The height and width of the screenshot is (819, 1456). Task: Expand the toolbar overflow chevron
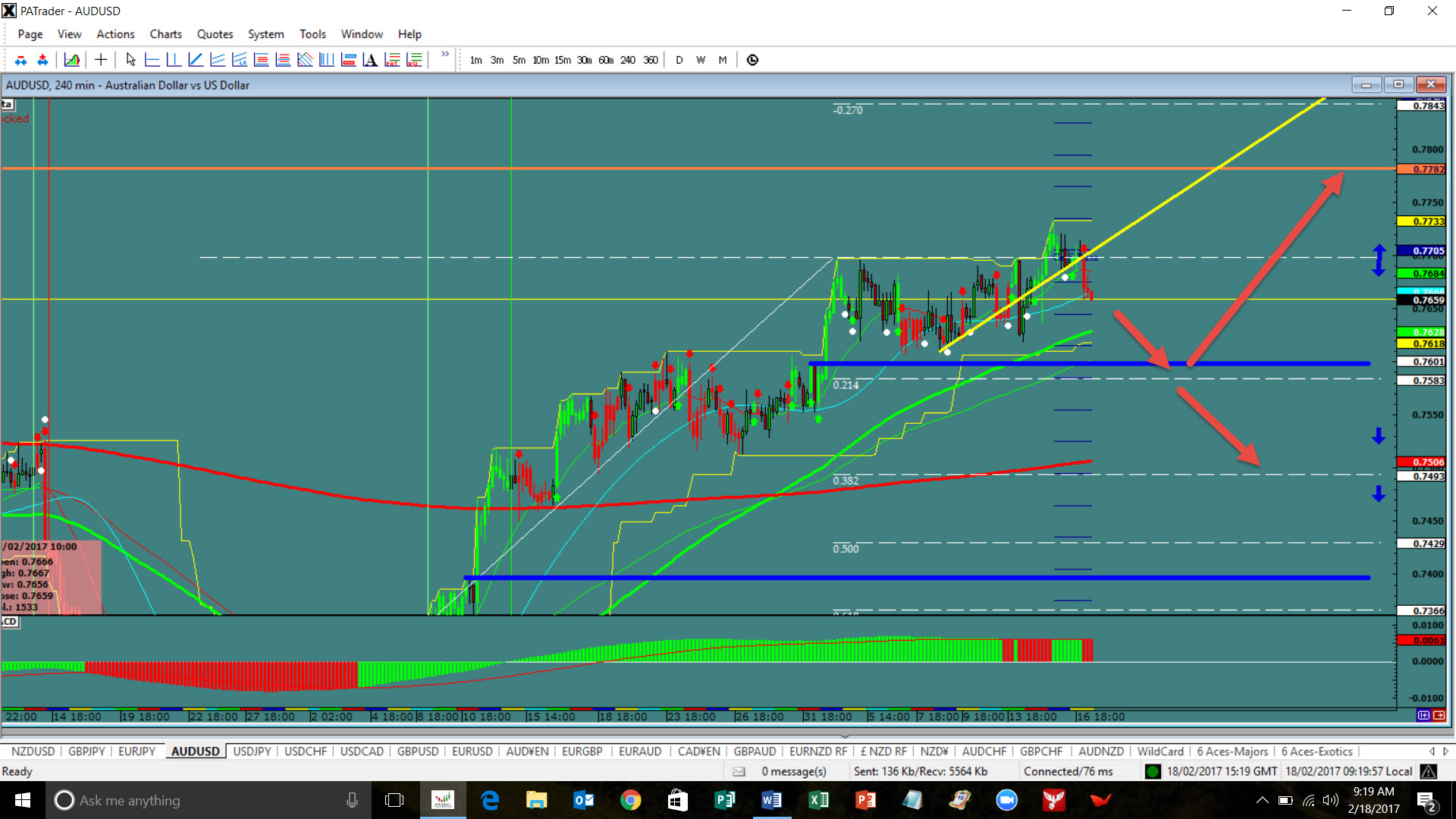445,55
